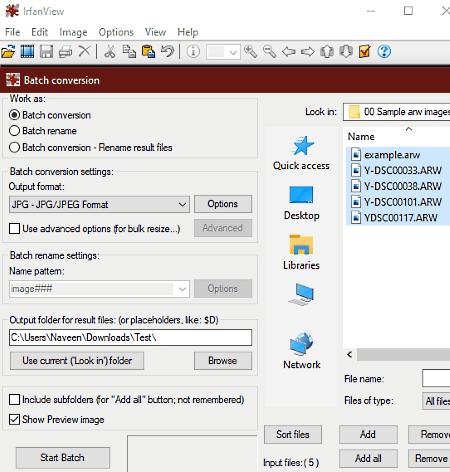Click the computer icon above Network
Image resolution: width=450 pixels, height=472 pixels.
point(301,294)
